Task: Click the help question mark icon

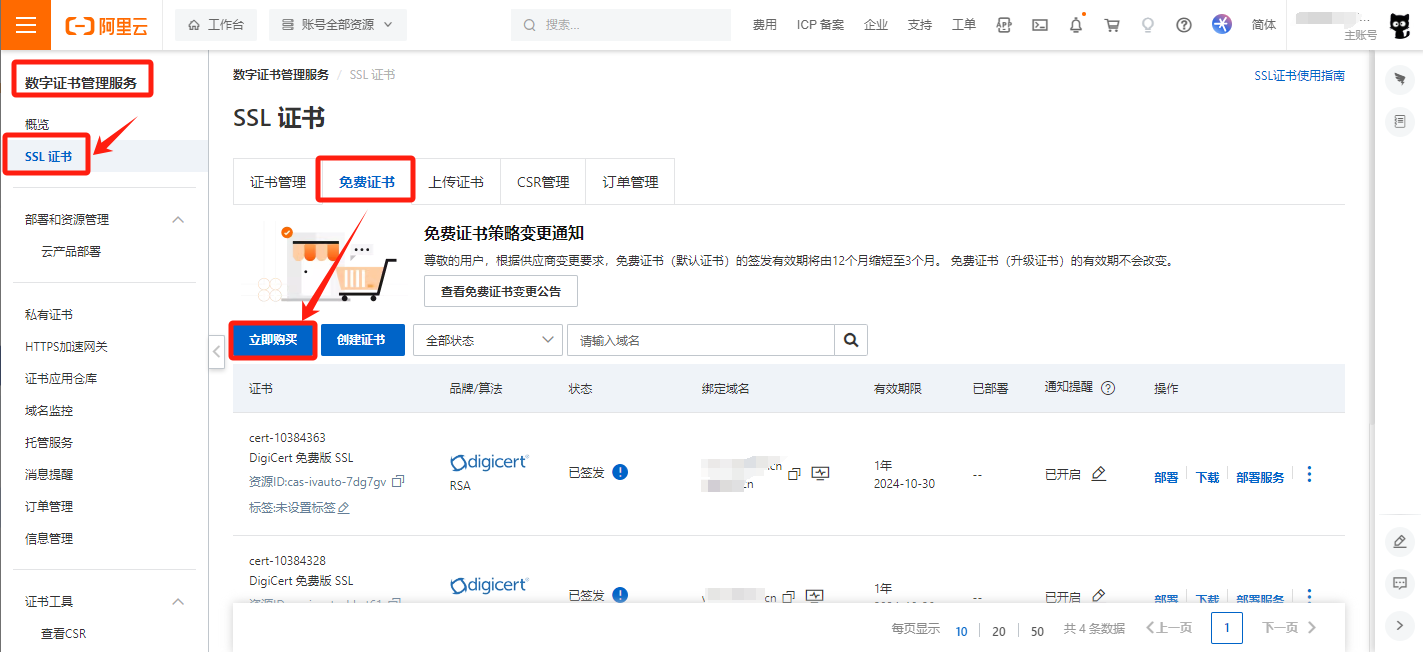Action: pos(1184,25)
